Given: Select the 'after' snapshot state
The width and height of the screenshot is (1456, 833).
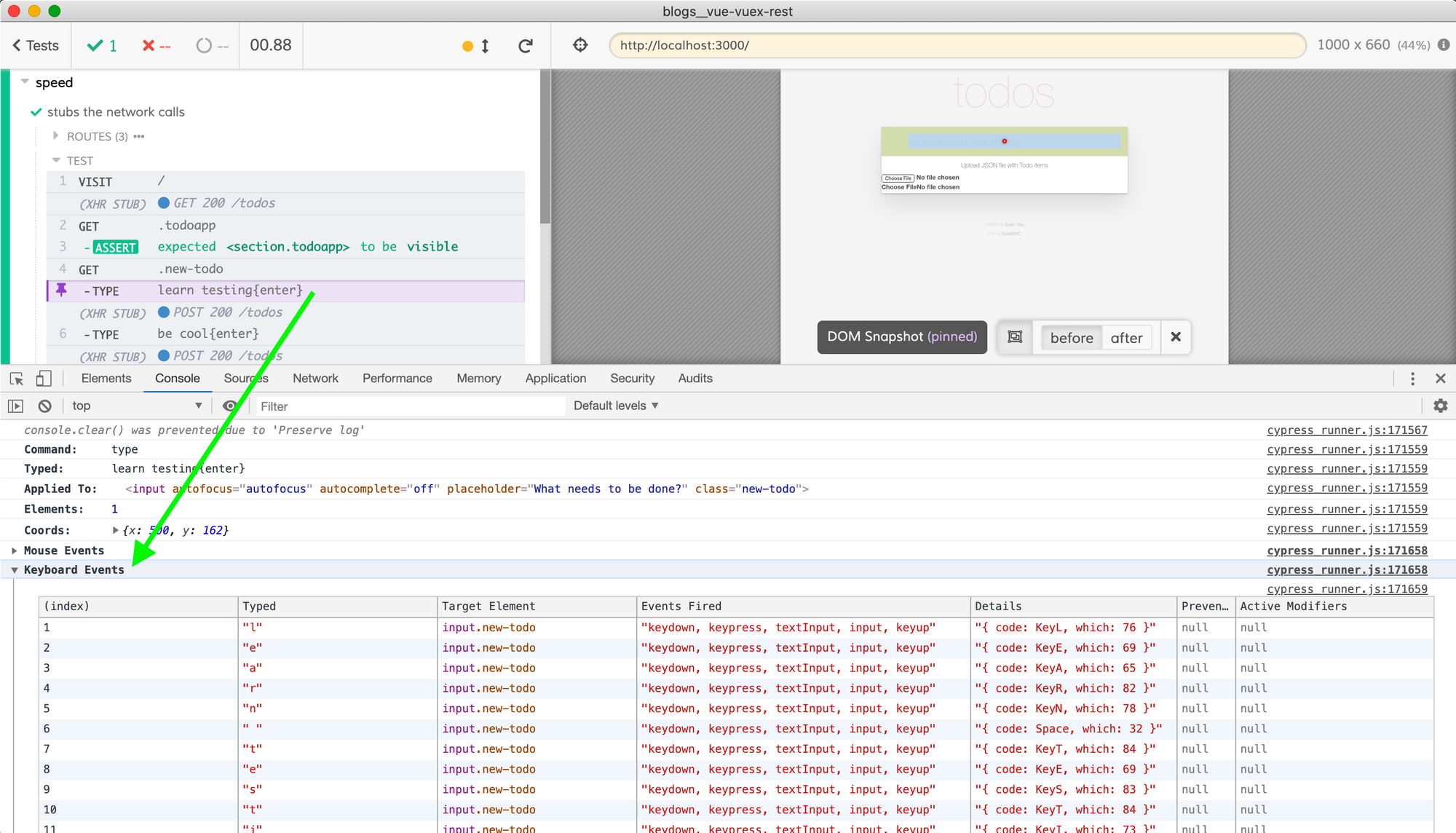Looking at the screenshot, I should point(1126,338).
